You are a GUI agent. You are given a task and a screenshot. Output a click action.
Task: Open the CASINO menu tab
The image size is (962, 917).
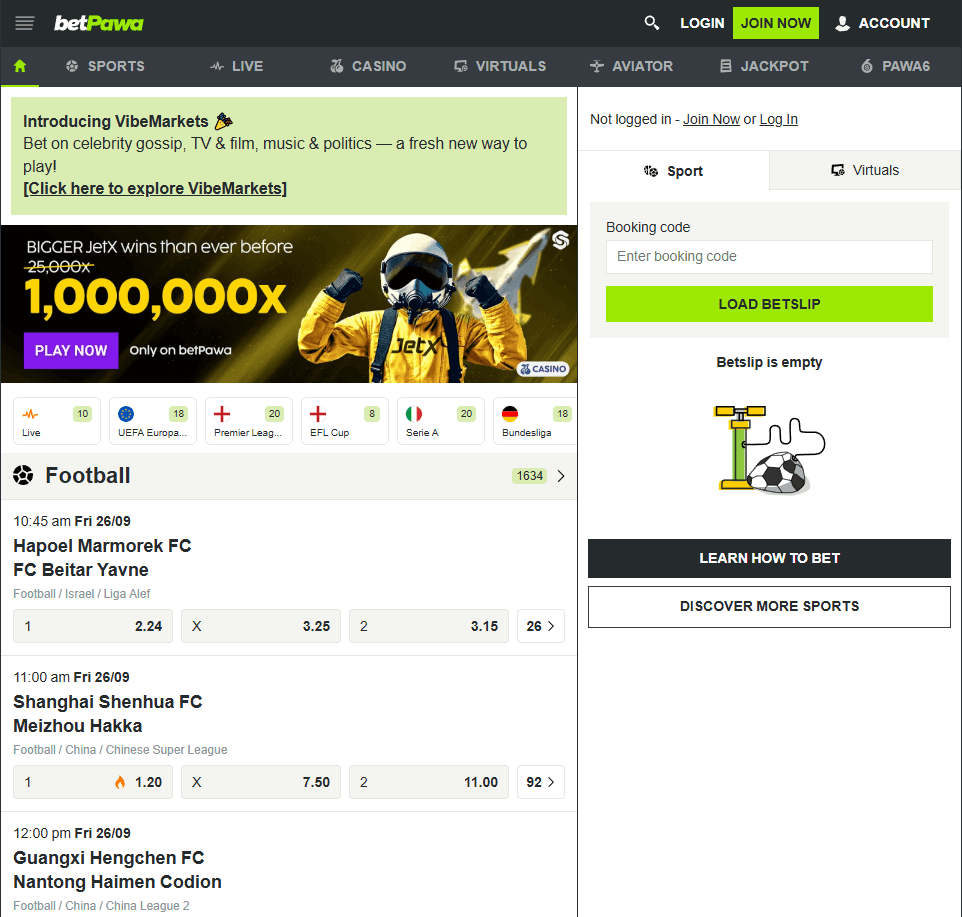pyautogui.click(x=368, y=66)
